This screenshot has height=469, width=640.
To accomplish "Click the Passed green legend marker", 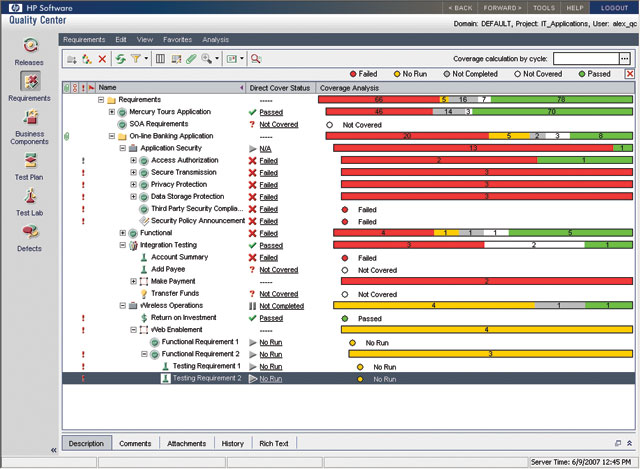I will click(x=582, y=74).
